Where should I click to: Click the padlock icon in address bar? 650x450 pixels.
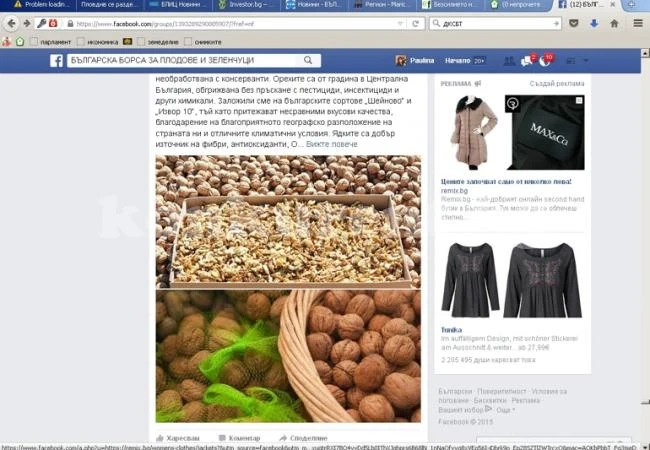[70, 24]
